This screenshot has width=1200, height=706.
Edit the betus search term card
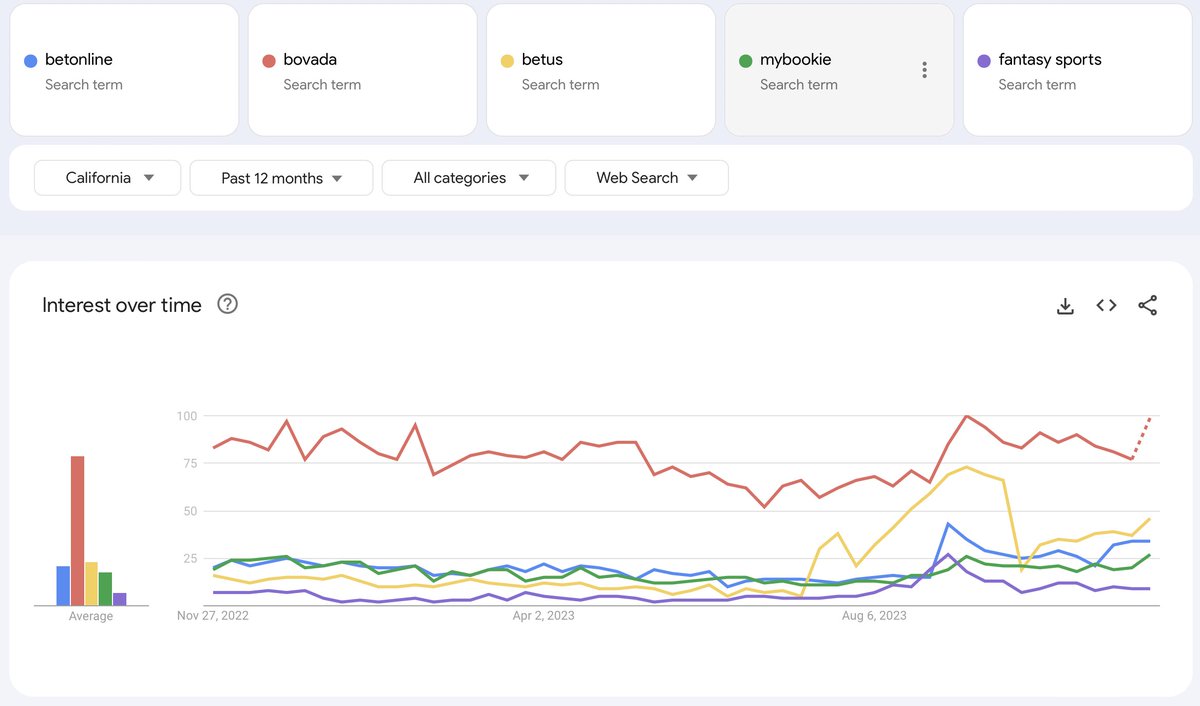pos(601,70)
